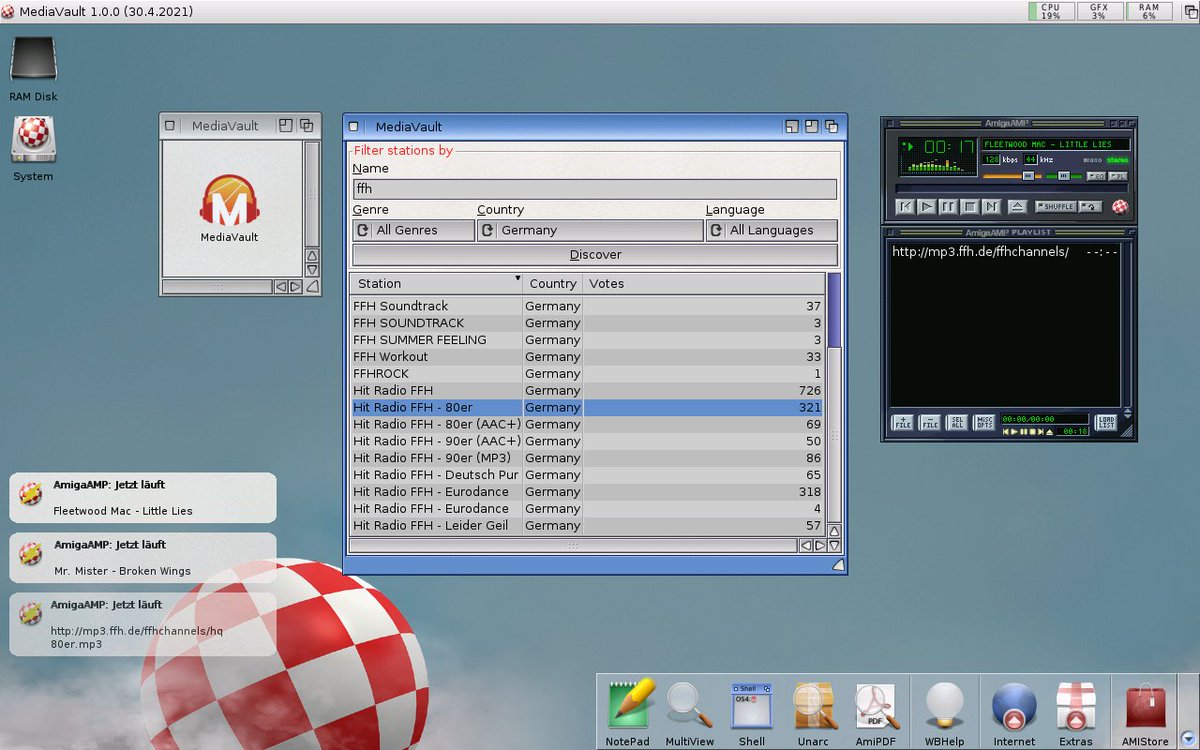Open the Country chooser Germany
Viewport: 1200px width, 750px height.
pos(590,230)
